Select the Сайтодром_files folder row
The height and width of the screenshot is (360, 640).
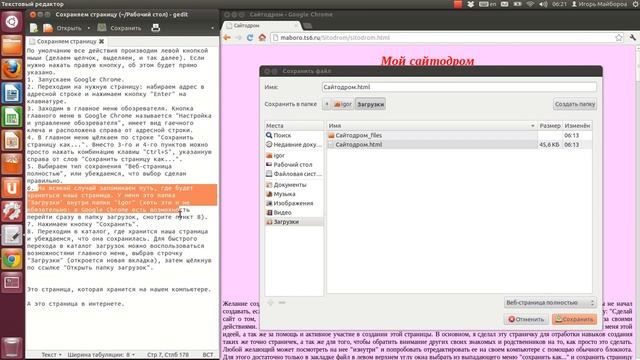459,135
